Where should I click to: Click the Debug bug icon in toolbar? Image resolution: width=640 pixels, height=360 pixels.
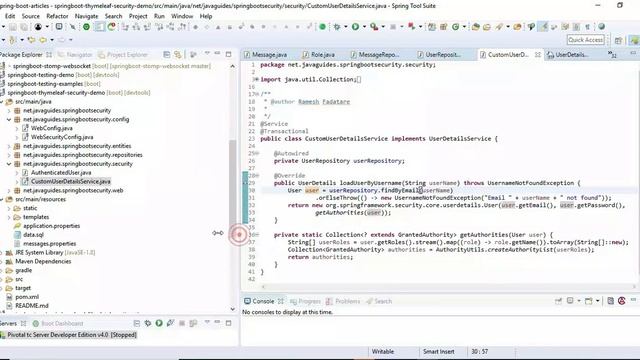click(337, 27)
